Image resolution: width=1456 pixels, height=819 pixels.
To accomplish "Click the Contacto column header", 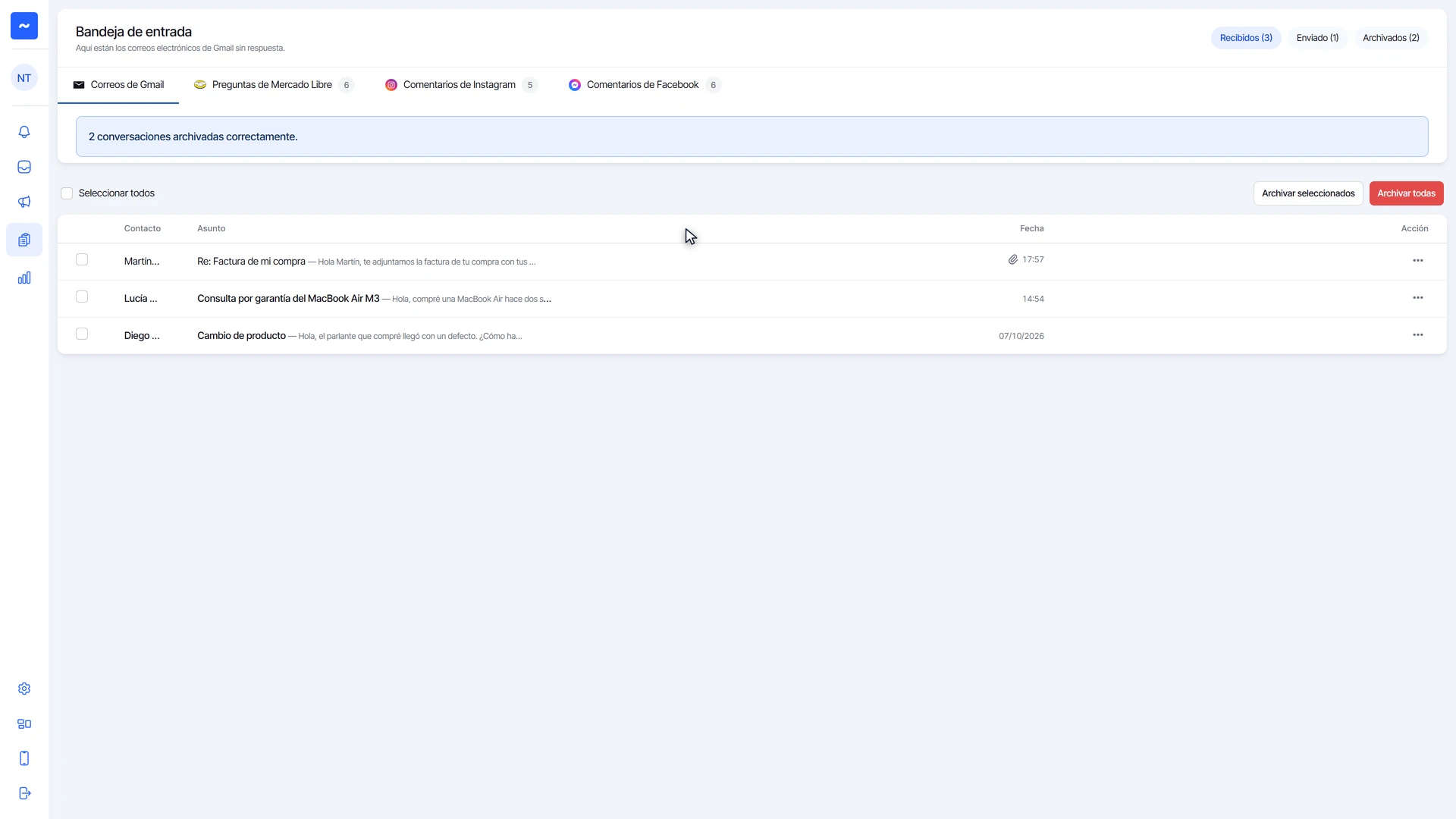I will [x=143, y=228].
